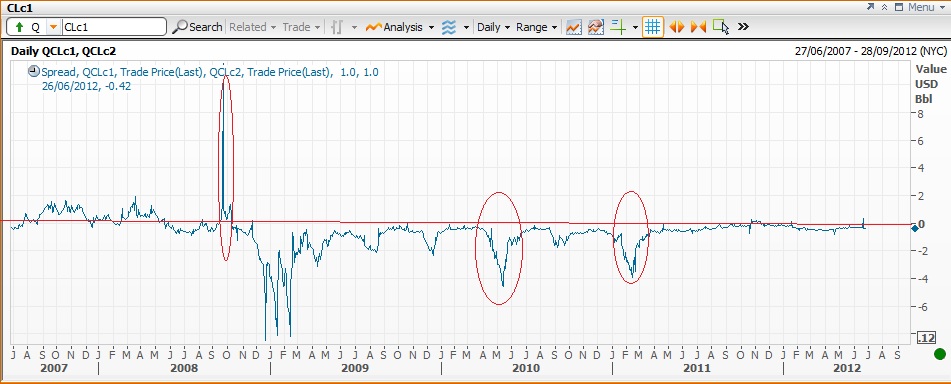Expand the chart type dropdown arrow
Viewport: 951px width, 384px height.
pyautogui.click(x=354, y=27)
